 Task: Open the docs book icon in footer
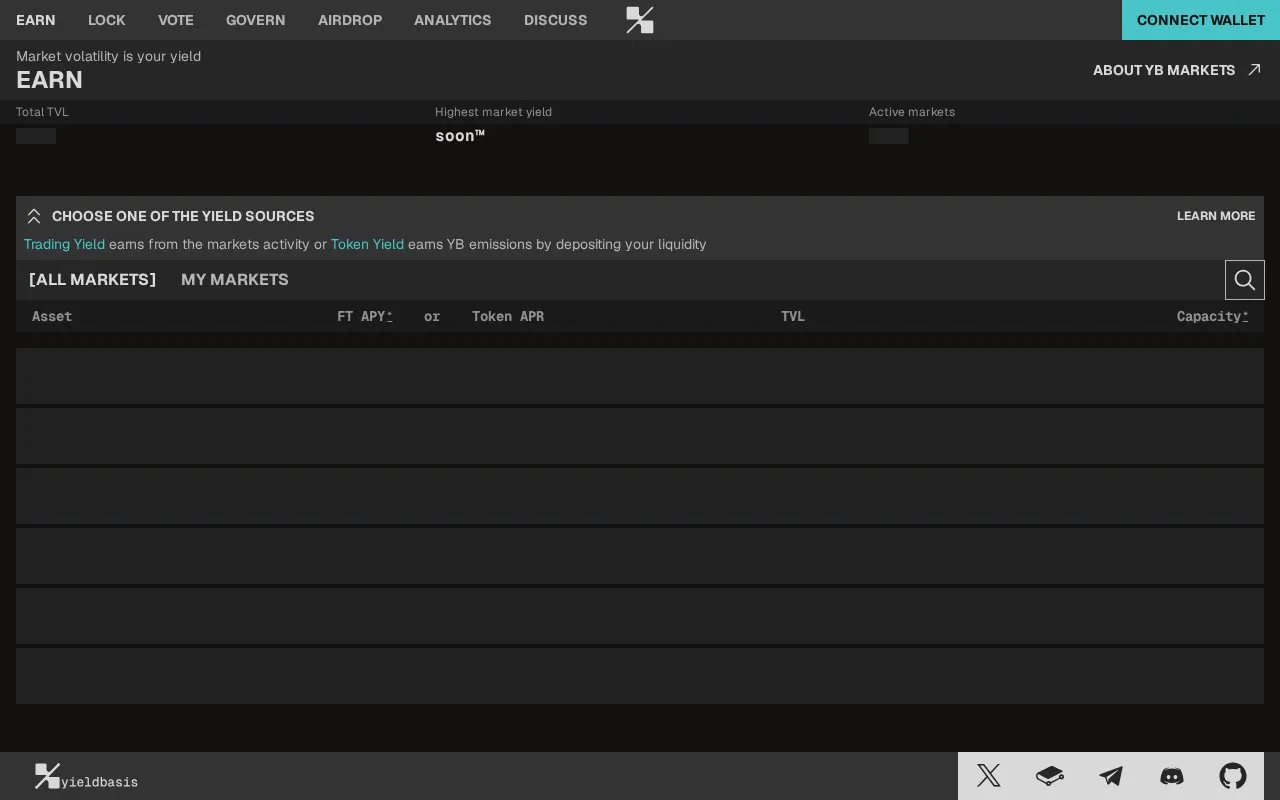coord(1050,776)
